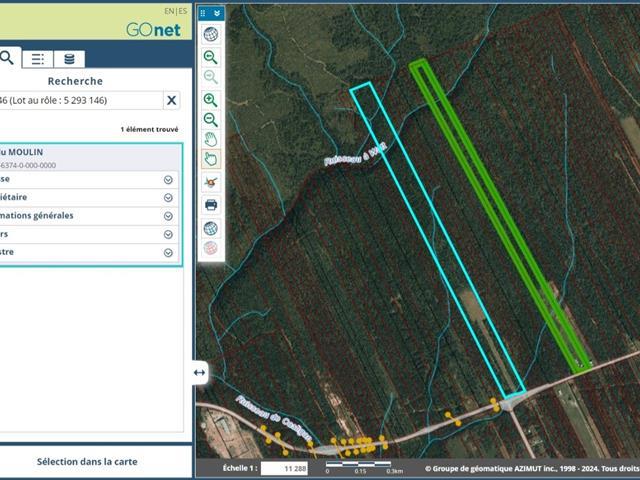Click the zoom out magnifier tool
640x480 pixels.
(x=211, y=120)
